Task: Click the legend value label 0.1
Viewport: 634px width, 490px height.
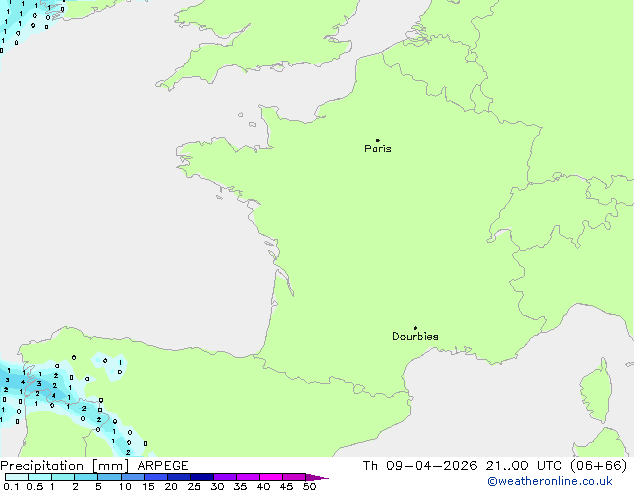Action: (x=11, y=486)
